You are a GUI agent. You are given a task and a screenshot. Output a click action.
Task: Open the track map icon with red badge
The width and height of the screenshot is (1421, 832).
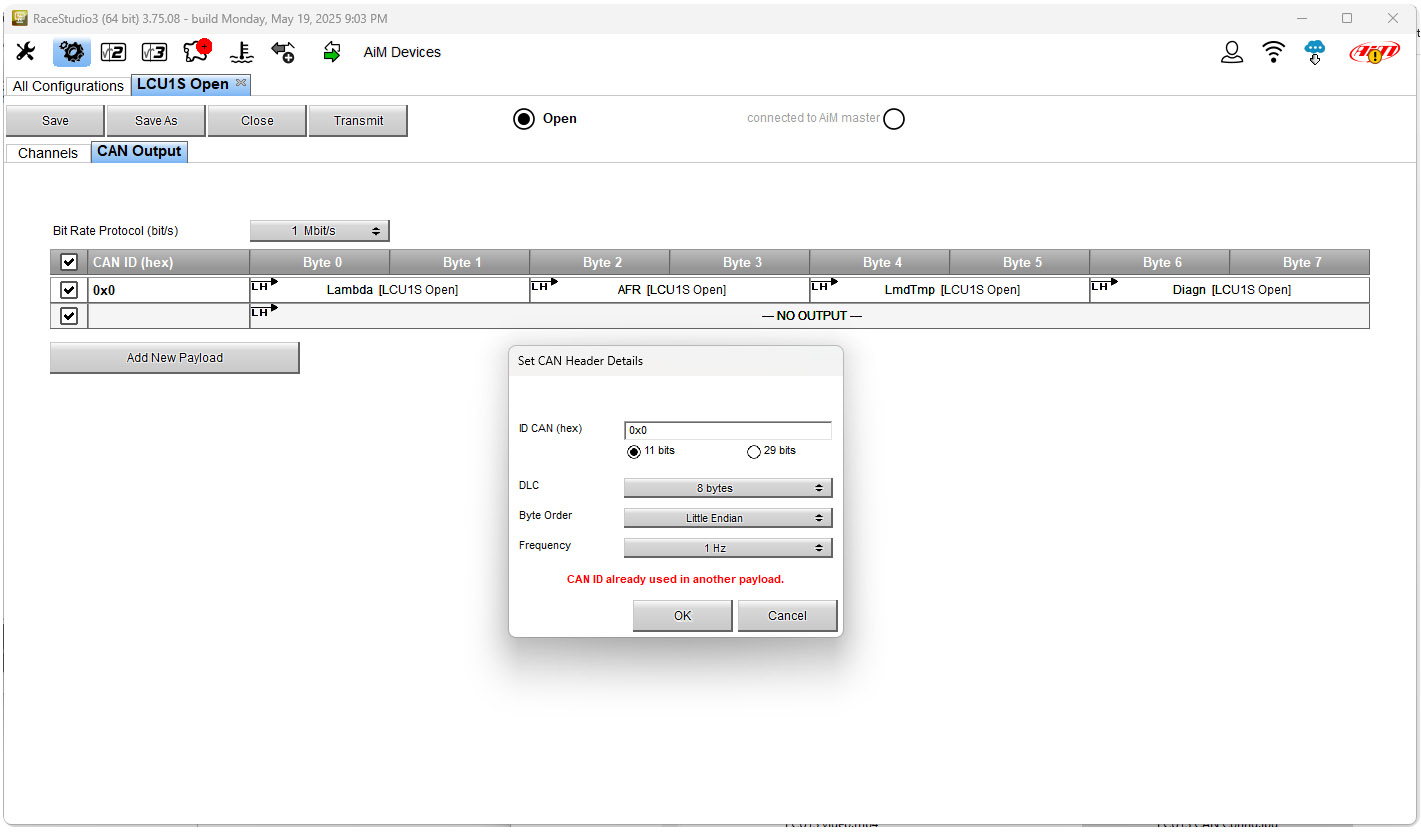[x=197, y=52]
